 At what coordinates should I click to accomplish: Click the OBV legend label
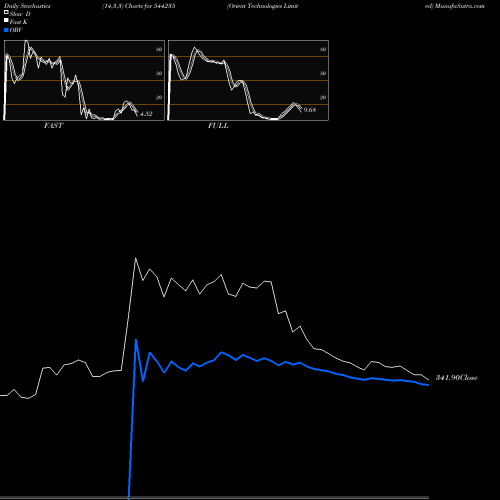point(16,30)
